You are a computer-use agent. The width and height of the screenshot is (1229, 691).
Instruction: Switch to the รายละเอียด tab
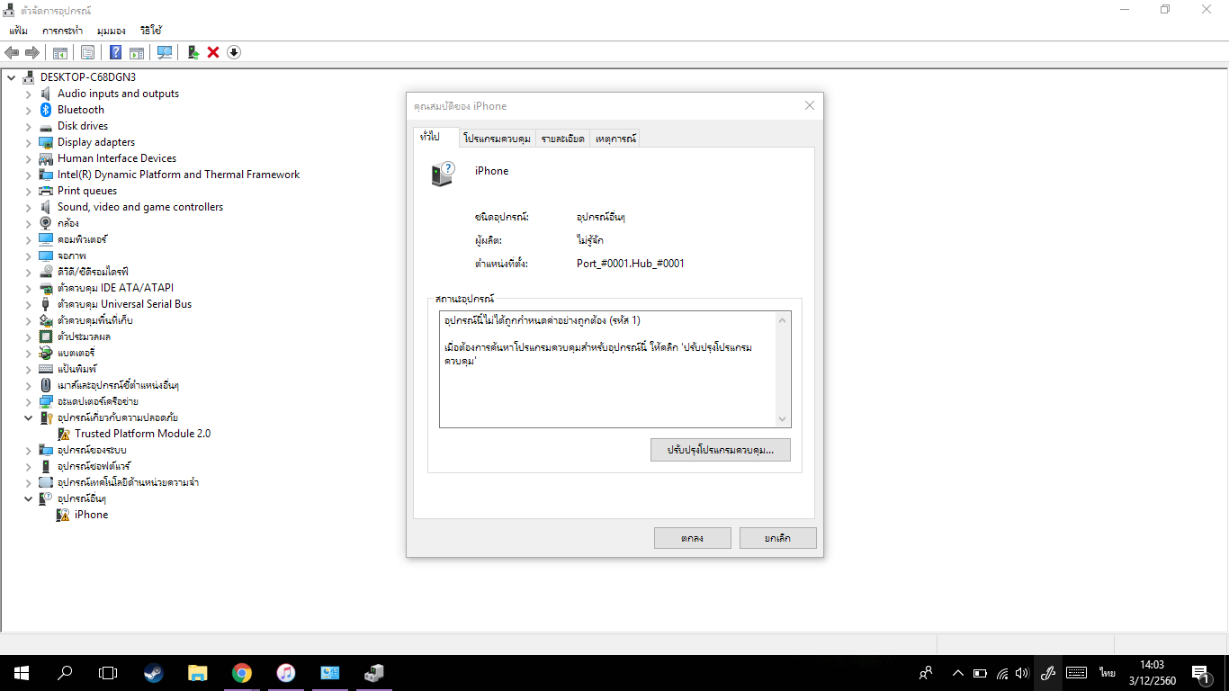[563, 138]
